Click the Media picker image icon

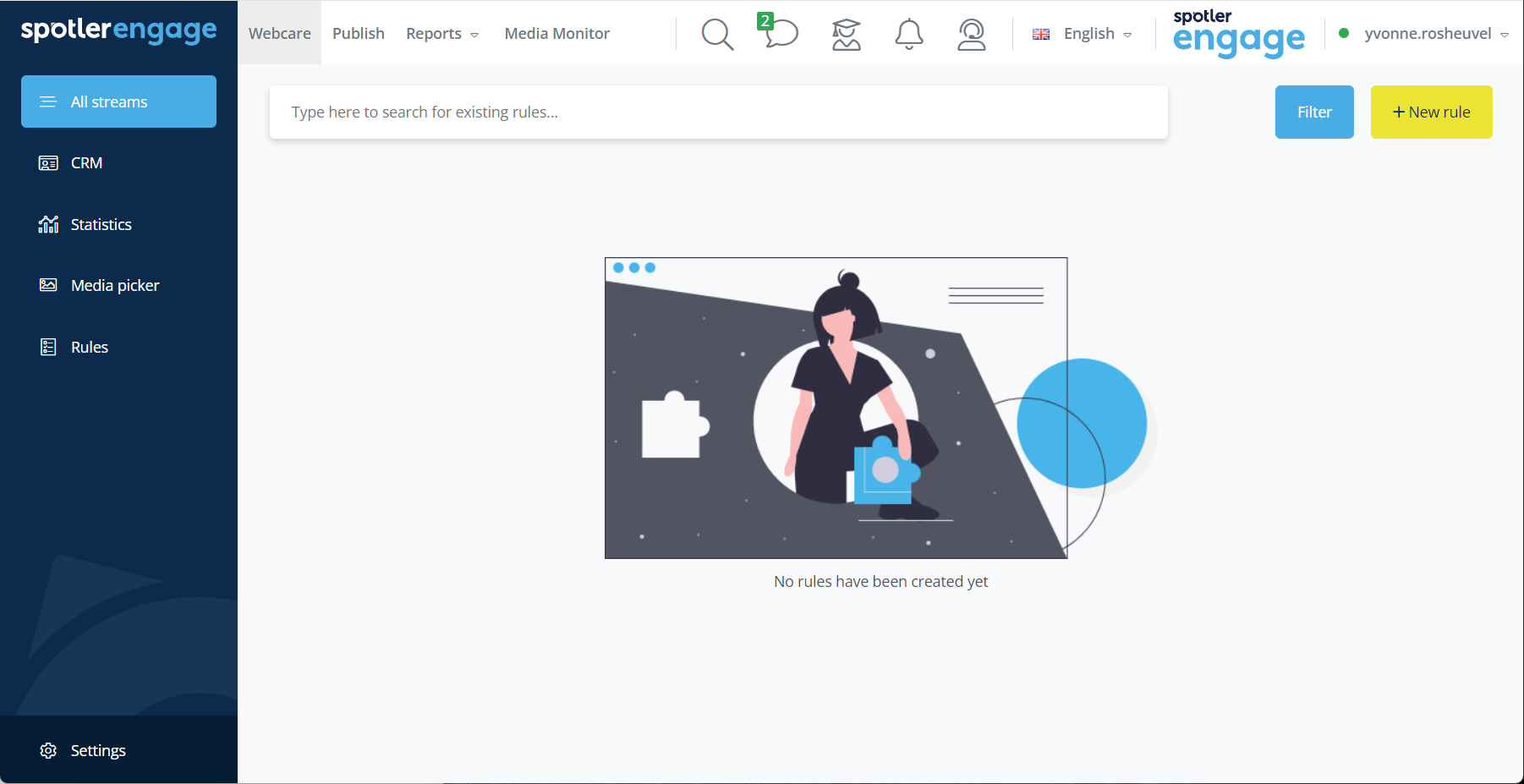[48, 285]
